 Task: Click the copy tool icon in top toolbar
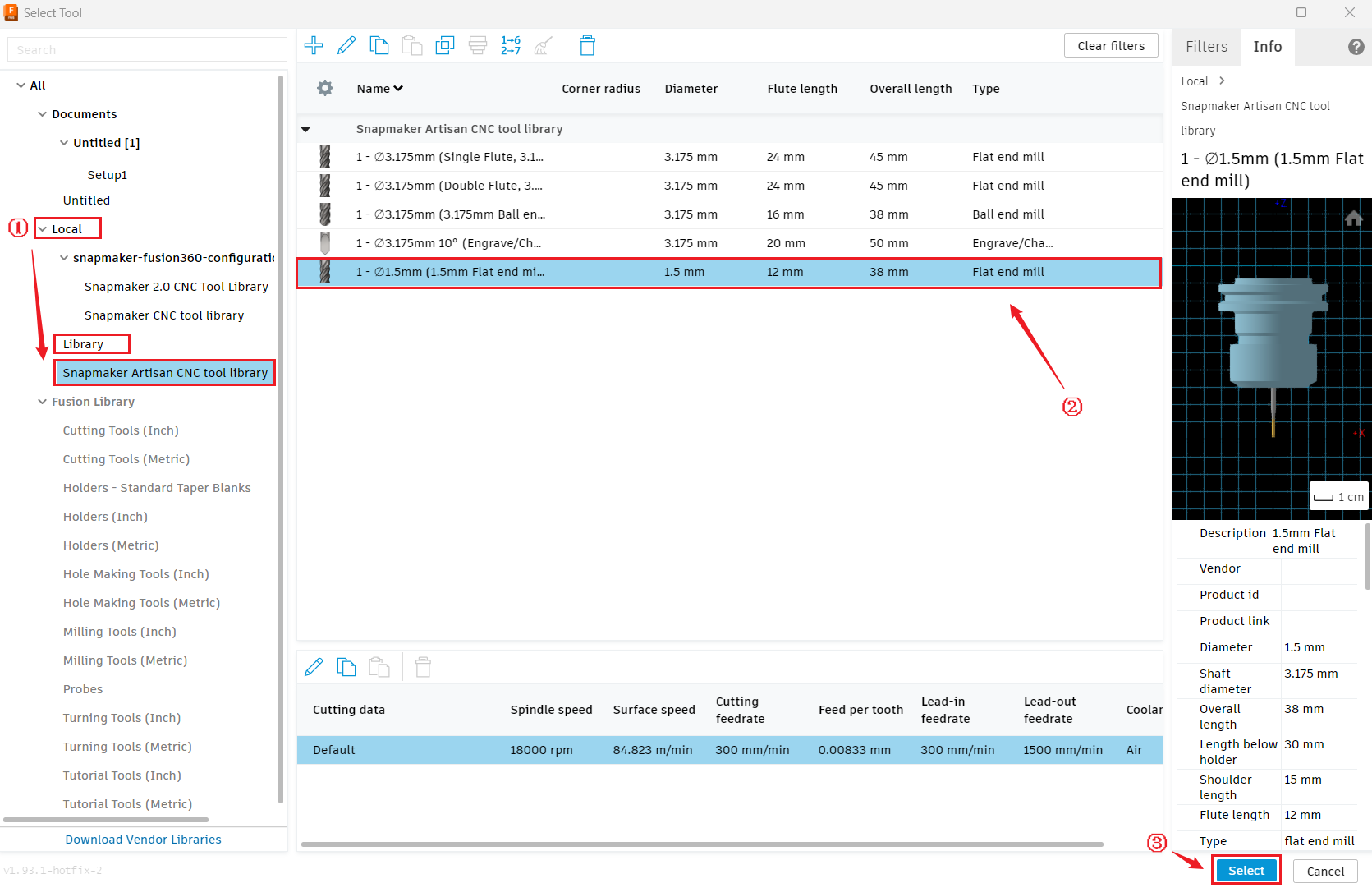(x=379, y=45)
